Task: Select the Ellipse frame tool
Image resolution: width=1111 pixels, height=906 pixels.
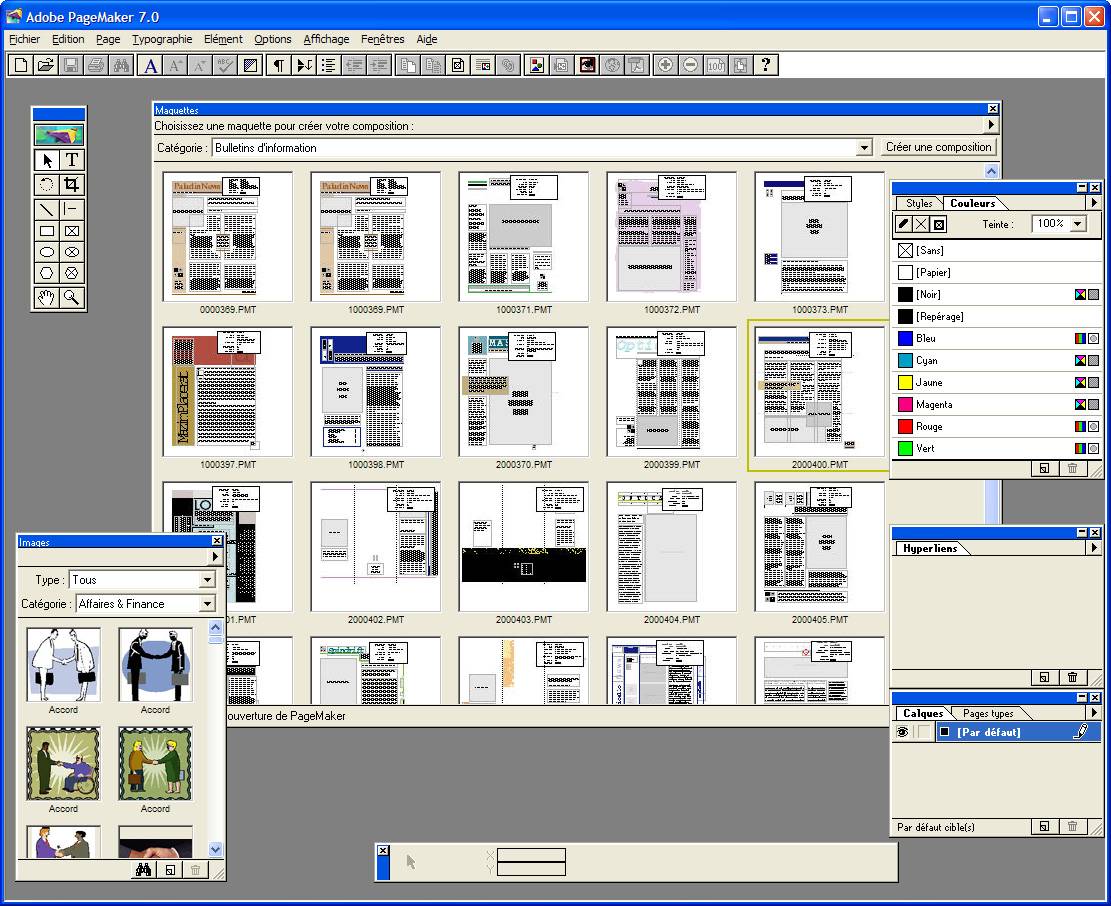Action: [74, 252]
